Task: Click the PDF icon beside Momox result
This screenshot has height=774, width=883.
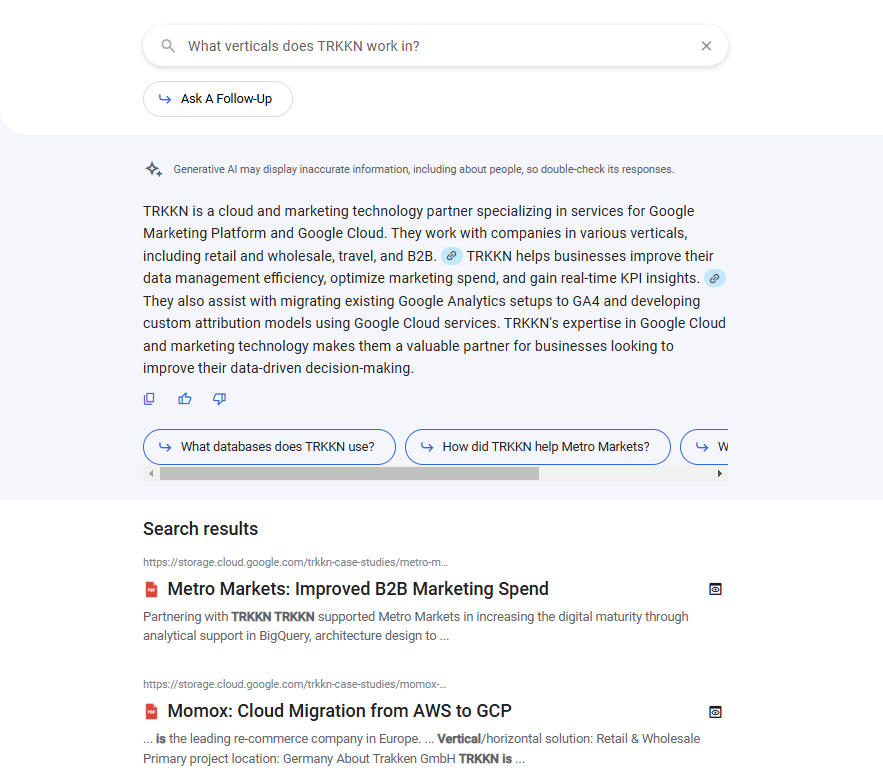Action: (x=151, y=711)
